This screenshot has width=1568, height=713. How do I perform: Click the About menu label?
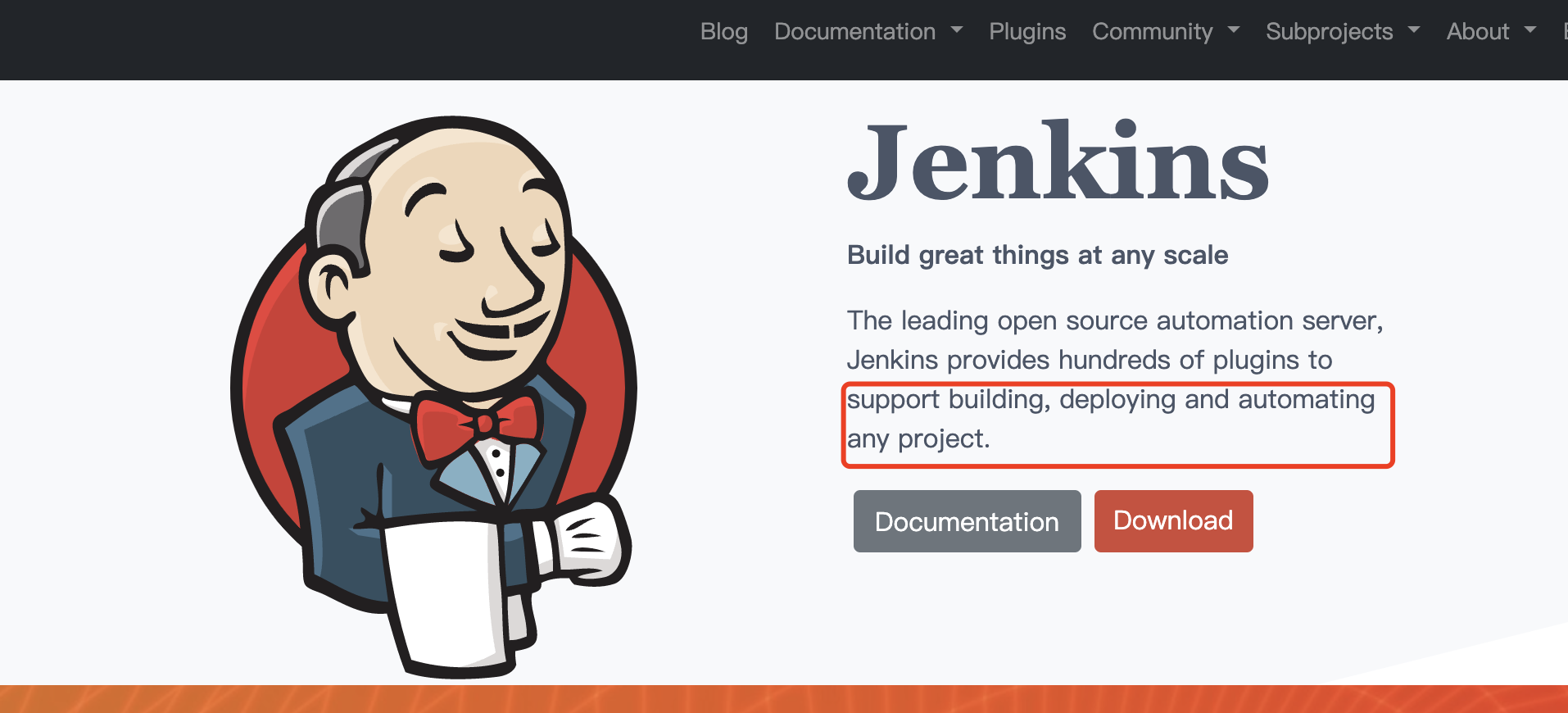[x=1477, y=32]
